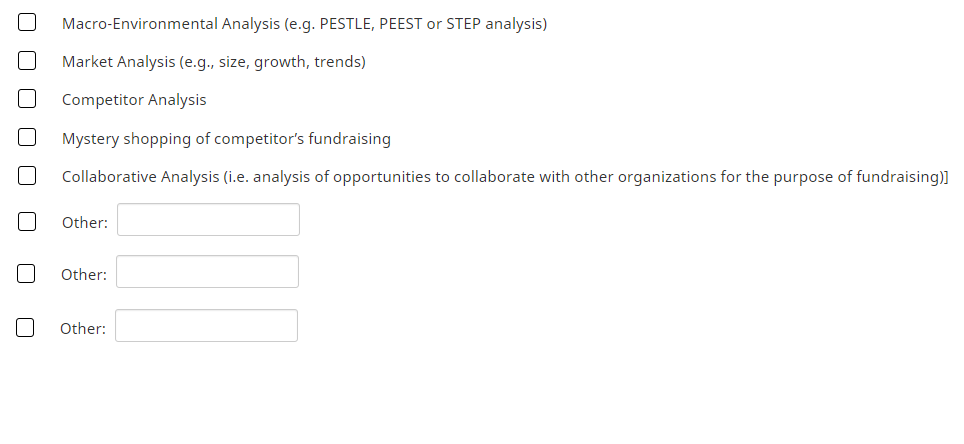964x444 pixels.
Task: Tick the Market Analysis checkbox
Action: (27, 61)
